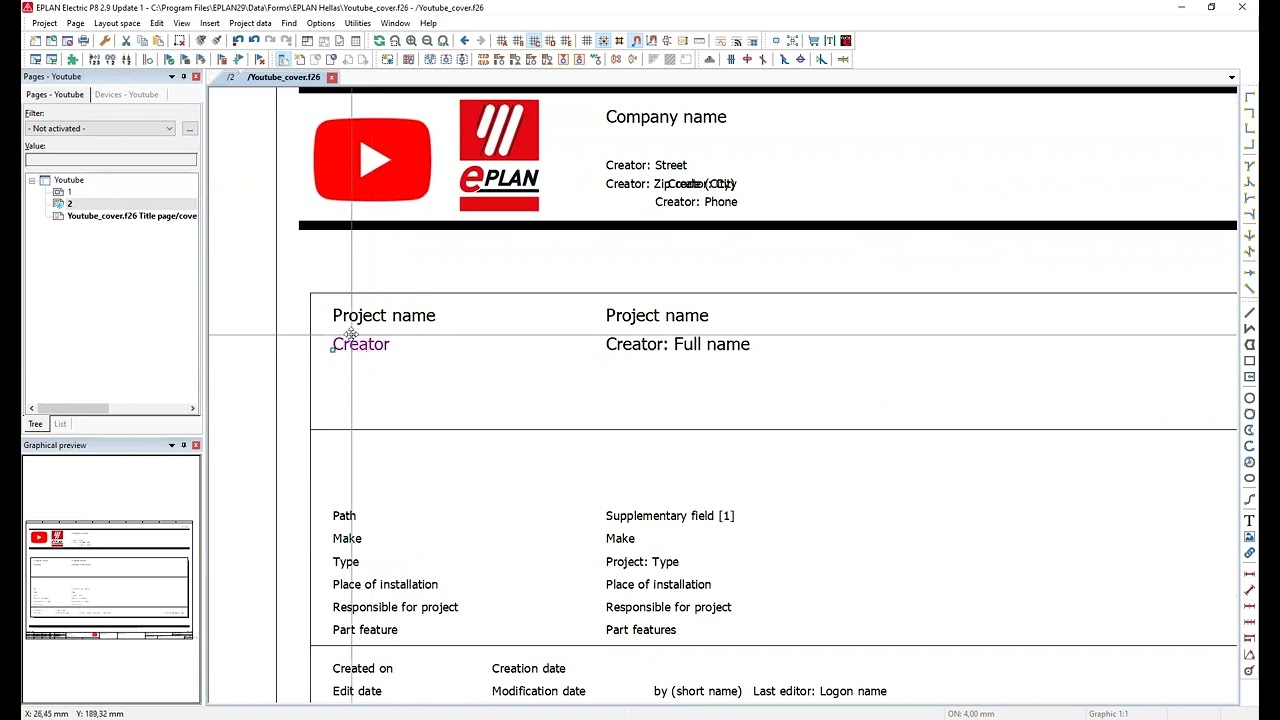This screenshot has height=720, width=1280.
Task: Select the Polyline drawing tool
Action: 1250,328
